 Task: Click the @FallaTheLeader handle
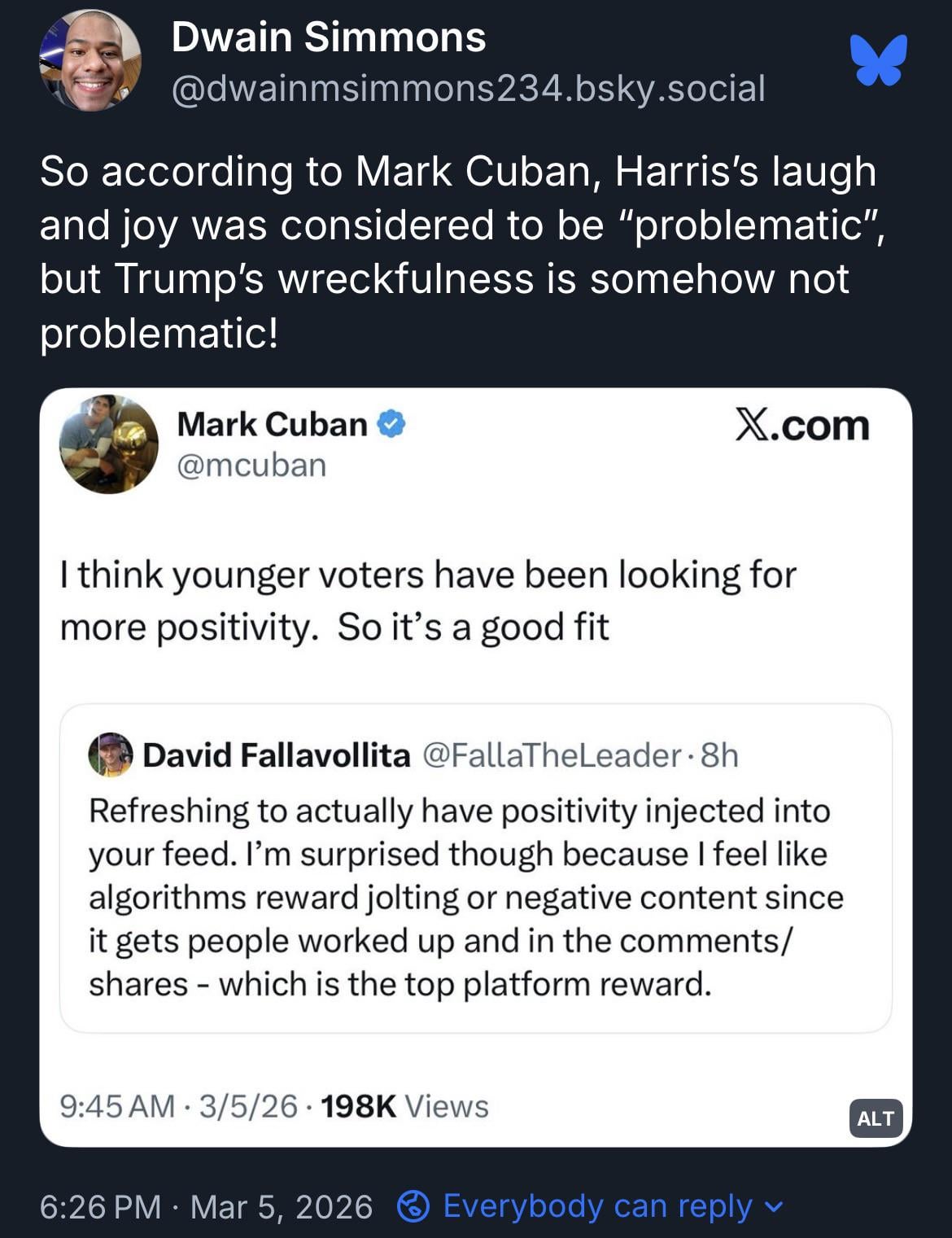point(552,755)
